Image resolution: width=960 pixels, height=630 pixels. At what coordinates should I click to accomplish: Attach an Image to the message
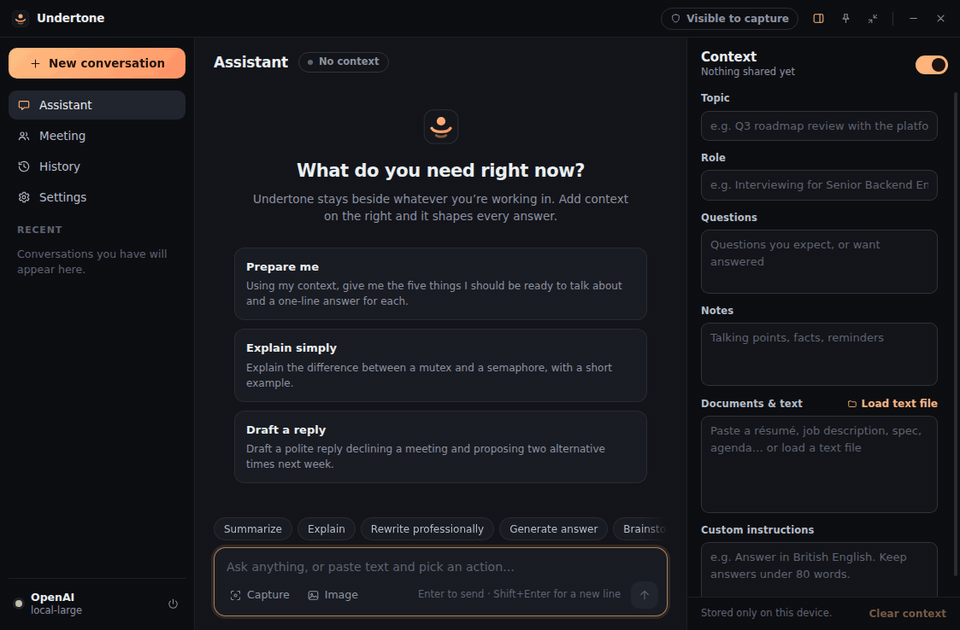tap(332, 595)
